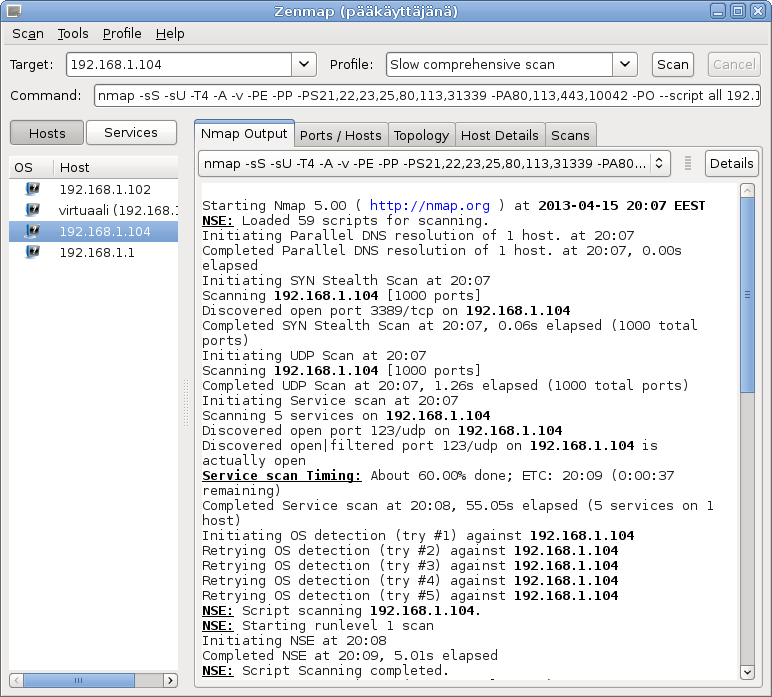The image size is (772, 697).
Task: Click 'Retrying OS detection (try #5)' line
Action: coord(410,596)
